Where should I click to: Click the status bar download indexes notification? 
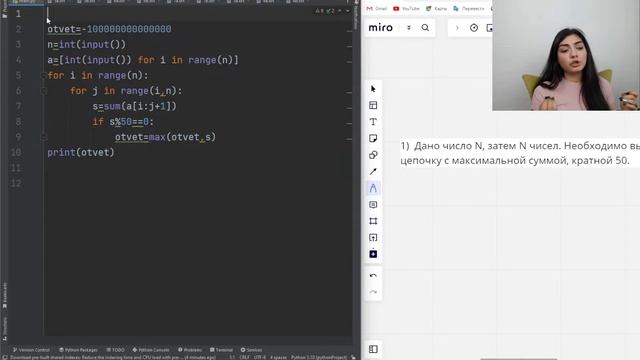point(113,357)
